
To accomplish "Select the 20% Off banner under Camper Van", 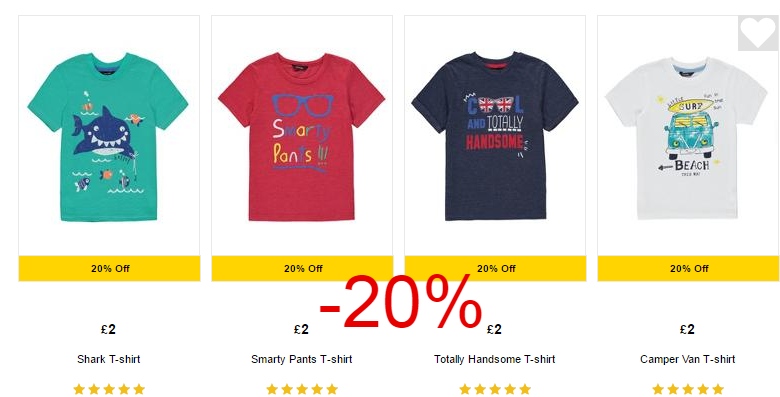I will tap(688, 269).
